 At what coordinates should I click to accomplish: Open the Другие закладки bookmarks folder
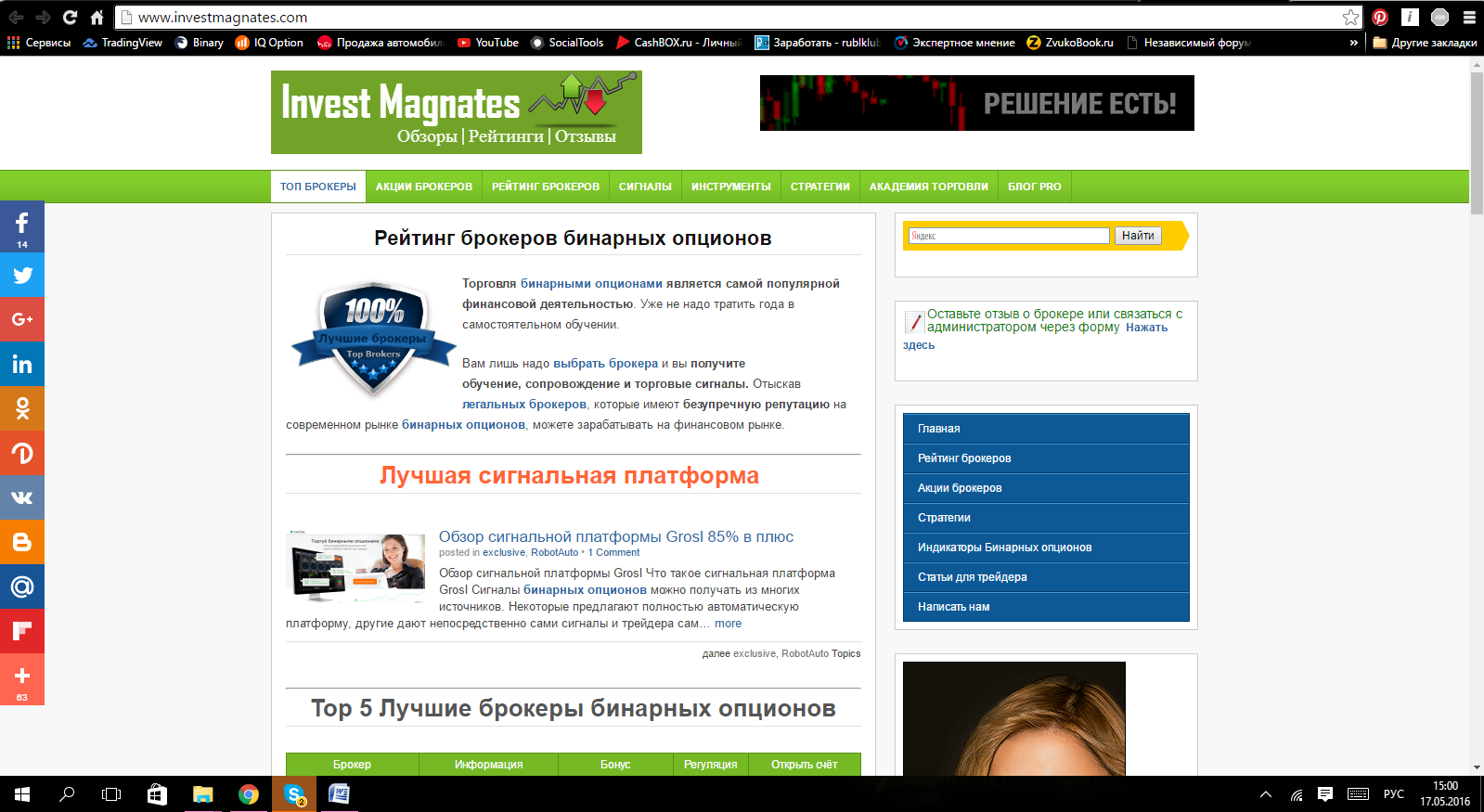pyautogui.click(x=1426, y=43)
